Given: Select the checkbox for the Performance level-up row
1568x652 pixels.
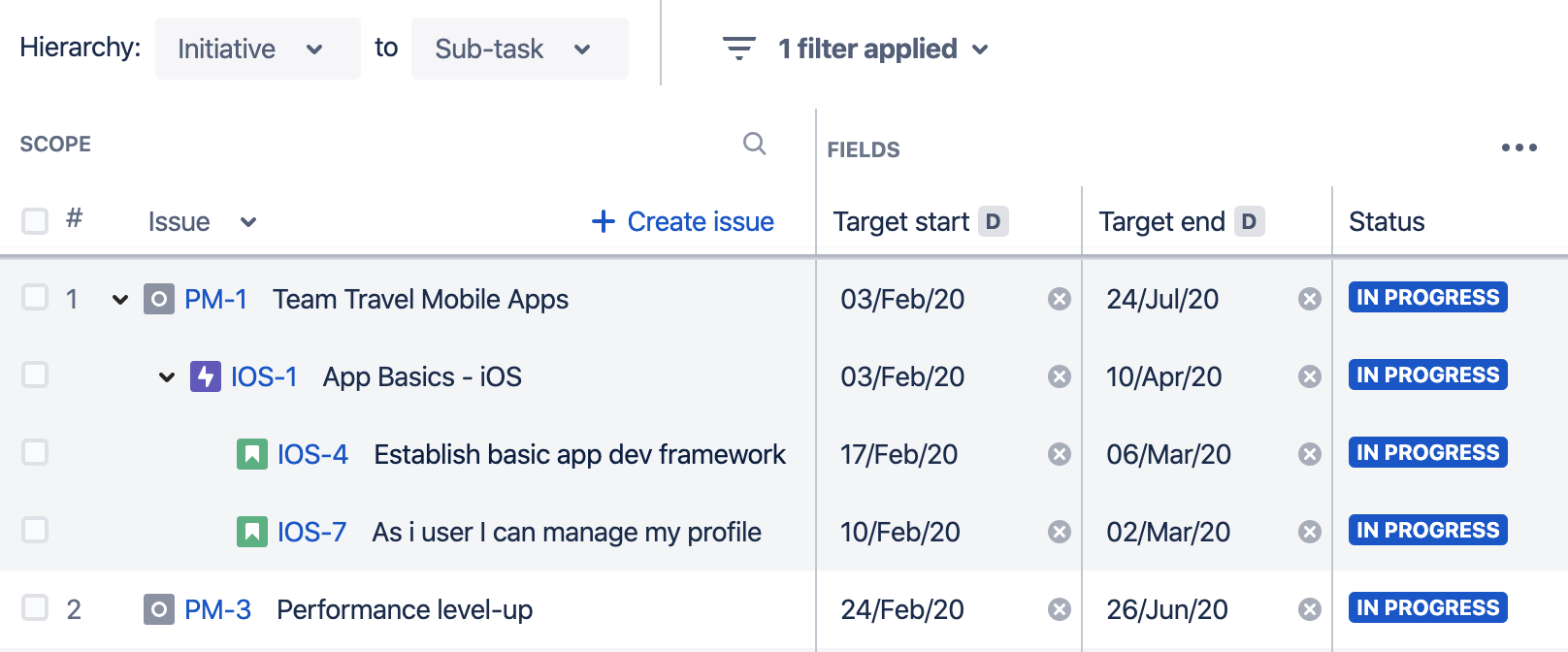Looking at the screenshot, I should (x=35, y=608).
